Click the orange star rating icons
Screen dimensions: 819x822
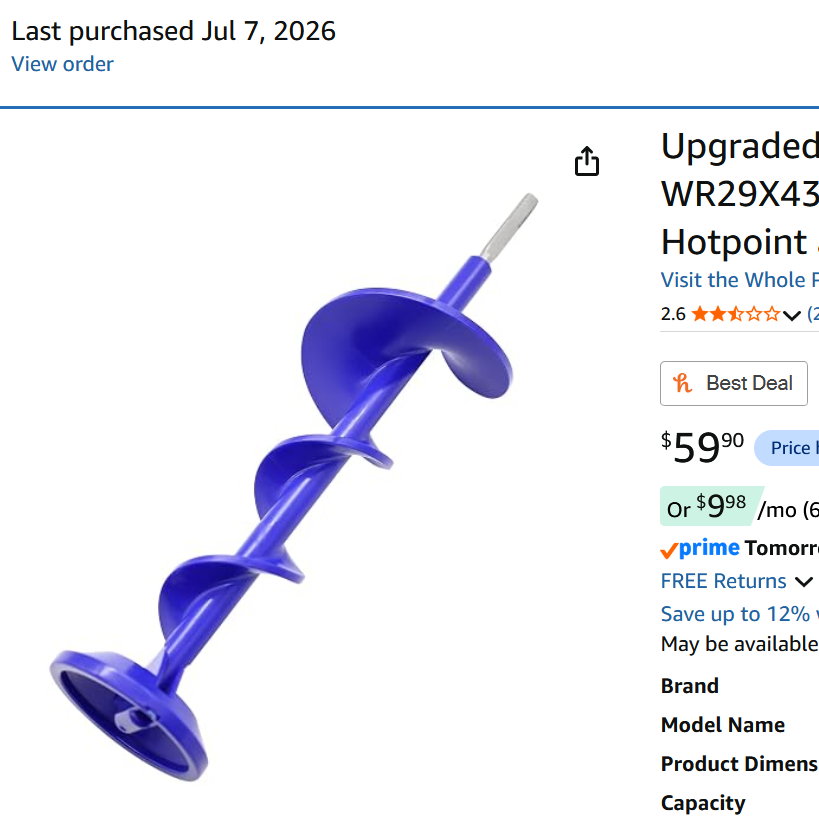pos(736,314)
